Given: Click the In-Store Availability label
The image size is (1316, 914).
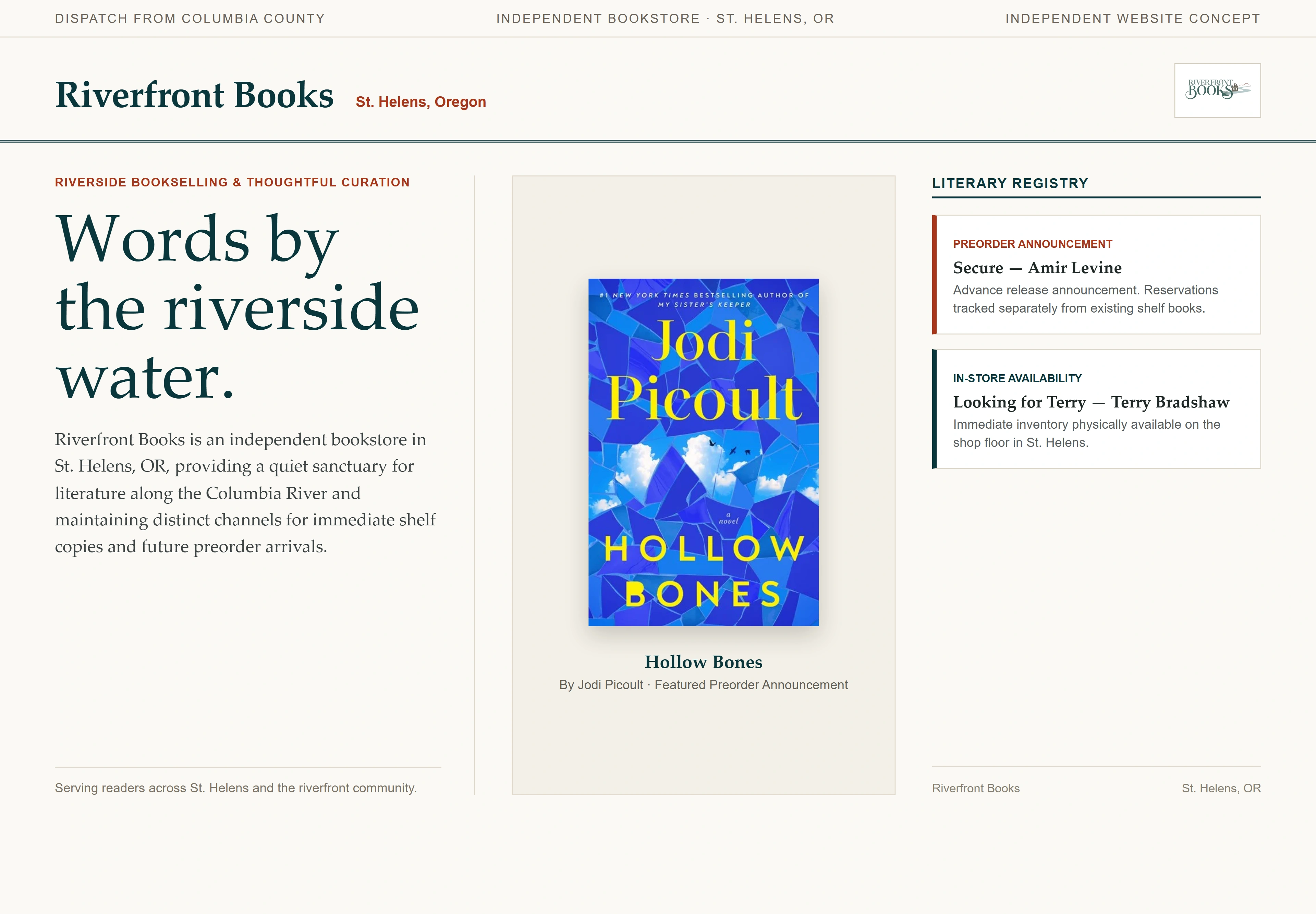Looking at the screenshot, I should (1017, 379).
